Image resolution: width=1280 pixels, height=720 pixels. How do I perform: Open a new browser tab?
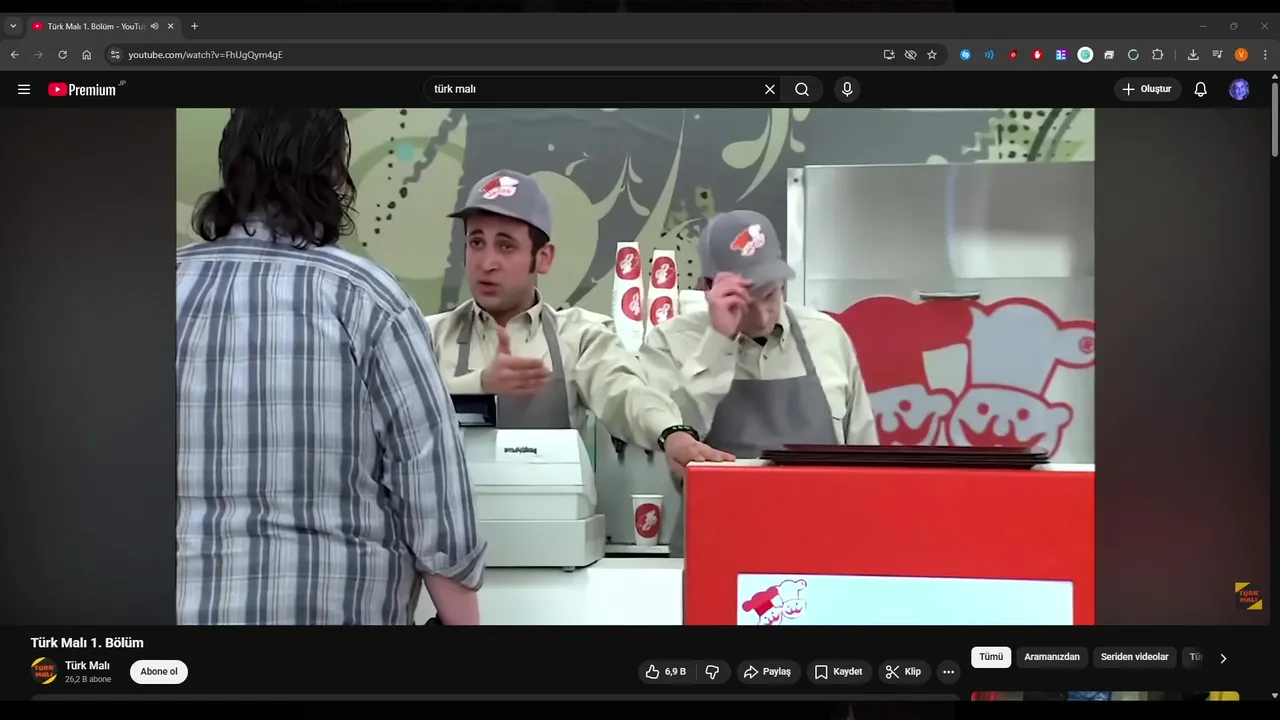(194, 26)
